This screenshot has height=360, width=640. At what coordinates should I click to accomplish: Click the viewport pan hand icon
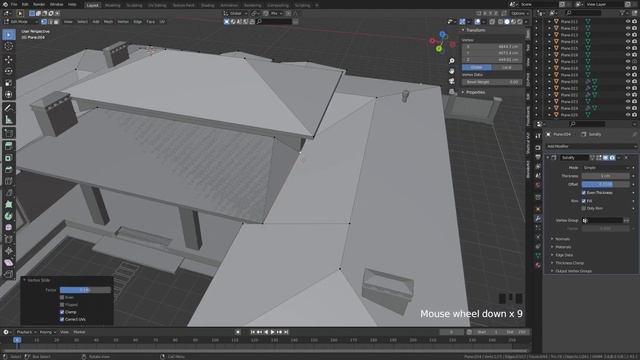[452, 71]
